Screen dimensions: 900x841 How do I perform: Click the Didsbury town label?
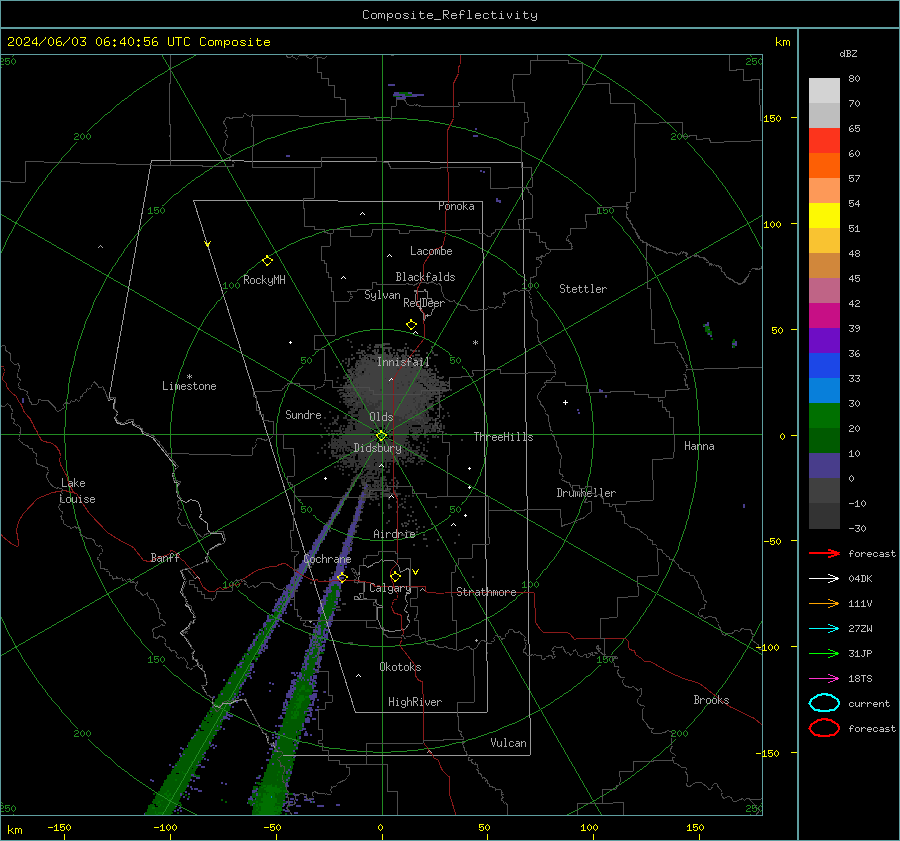tap(378, 448)
